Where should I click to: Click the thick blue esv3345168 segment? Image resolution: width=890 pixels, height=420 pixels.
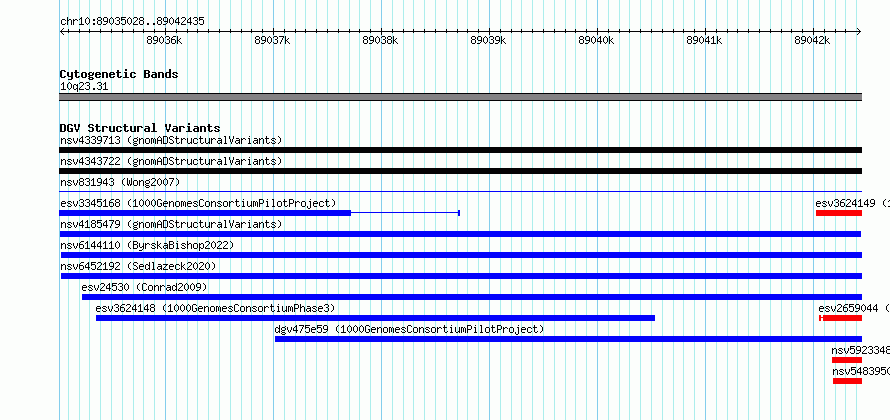coord(205,213)
